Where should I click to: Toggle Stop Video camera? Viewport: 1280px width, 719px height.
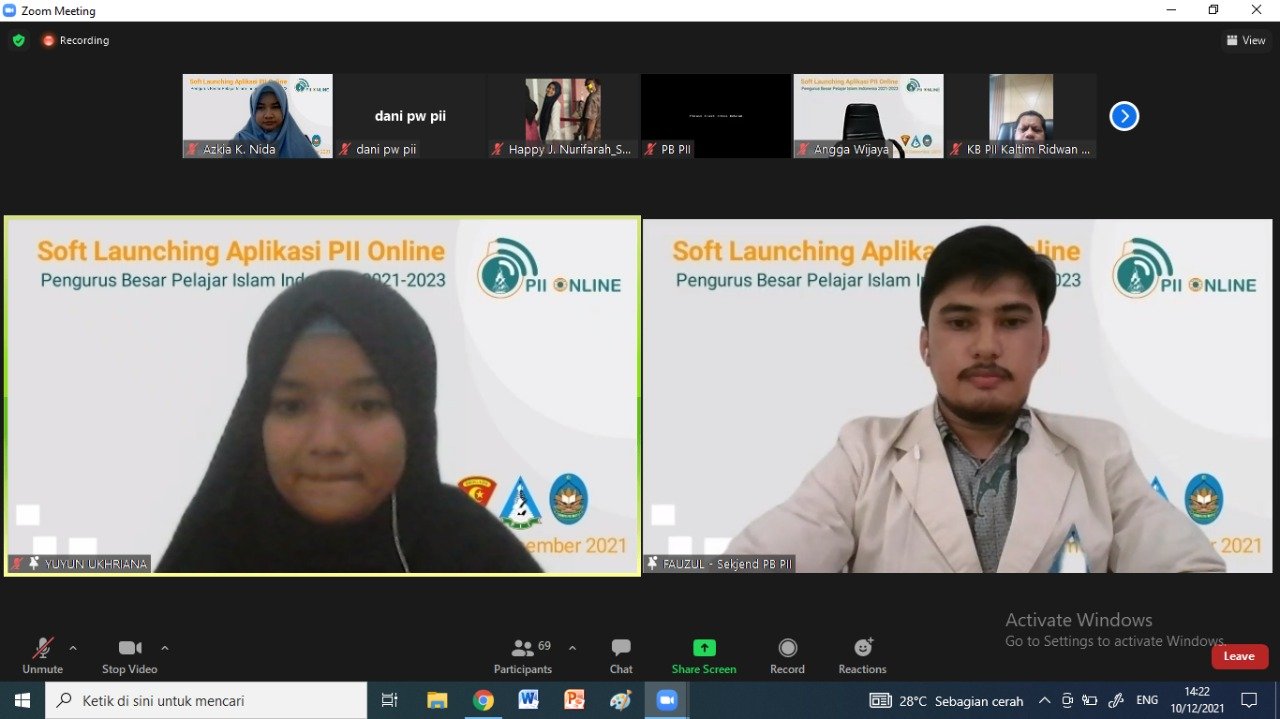129,656
